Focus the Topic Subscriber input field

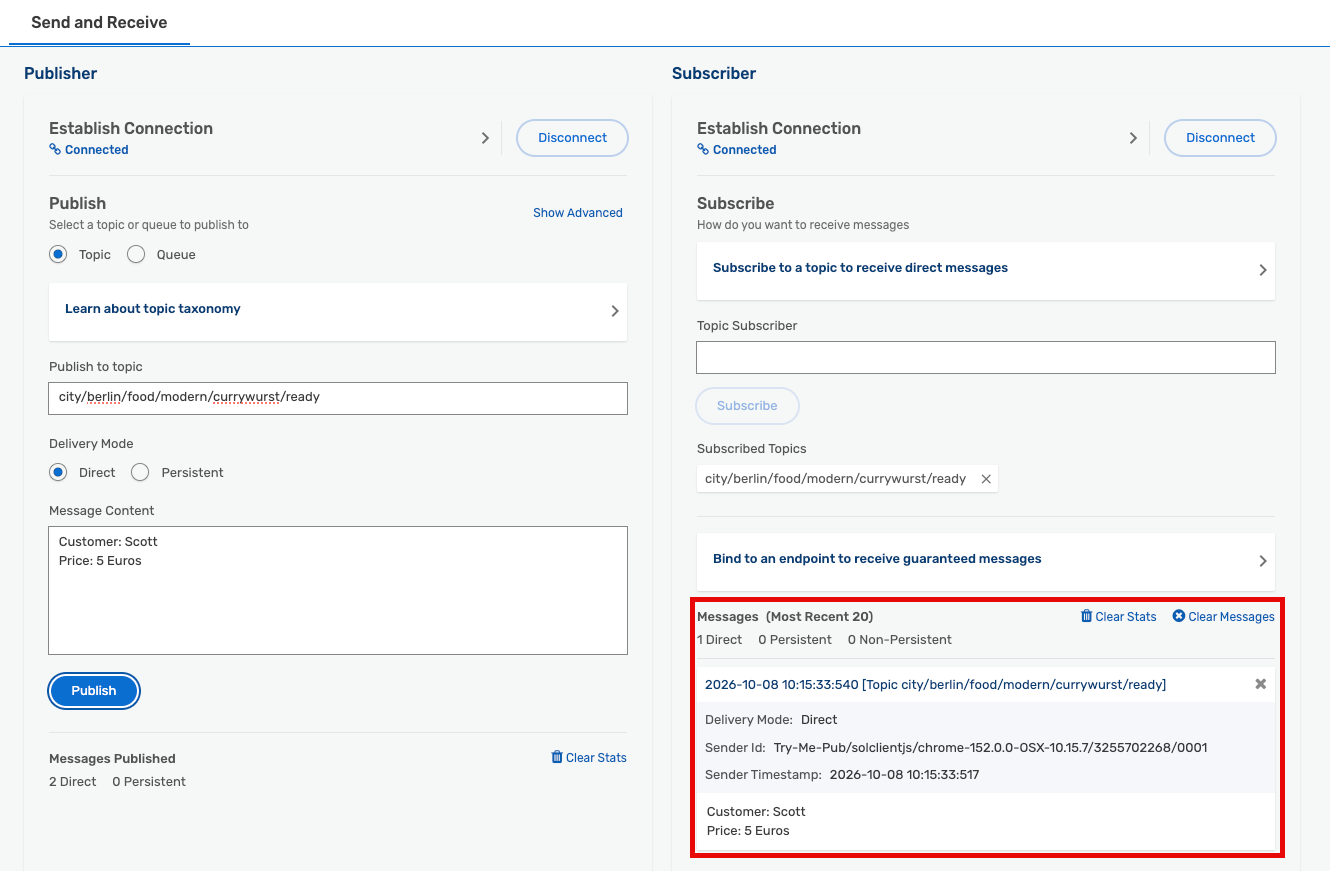coord(986,358)
